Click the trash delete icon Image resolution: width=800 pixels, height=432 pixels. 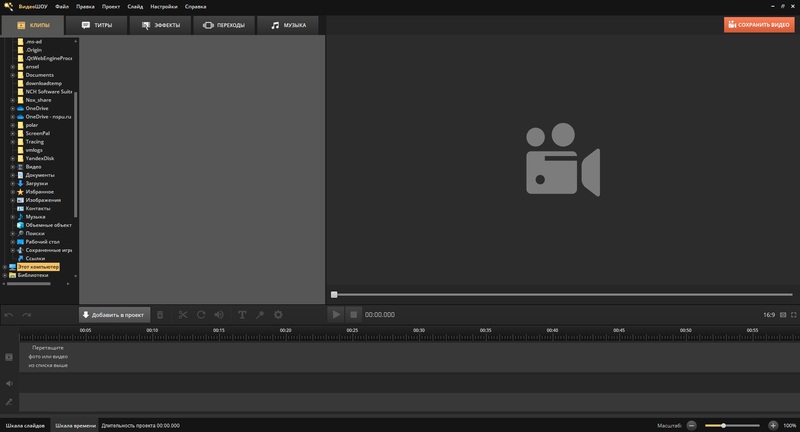(160, 314)
